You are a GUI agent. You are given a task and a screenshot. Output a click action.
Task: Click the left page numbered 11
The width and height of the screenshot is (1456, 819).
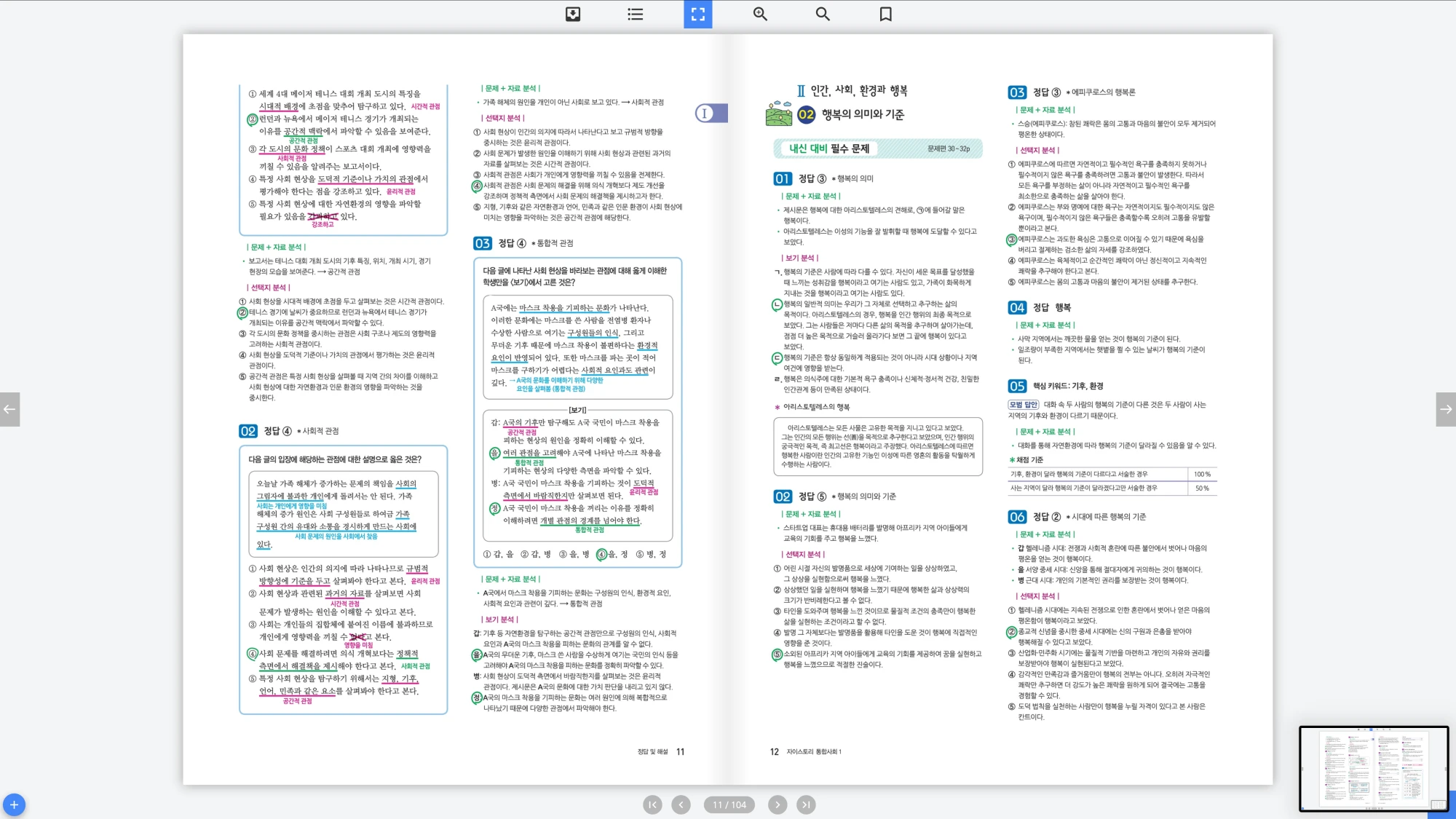[680, 751]
